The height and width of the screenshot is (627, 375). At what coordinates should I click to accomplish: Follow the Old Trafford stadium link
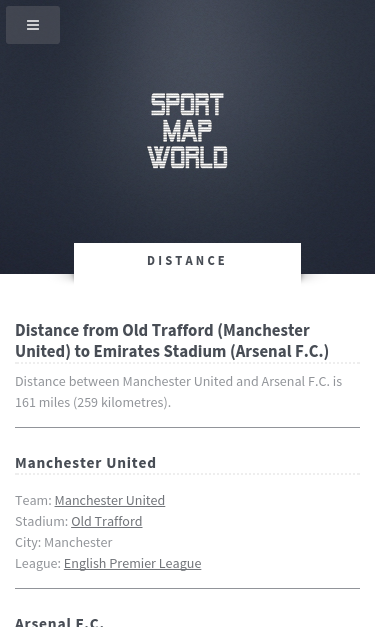tap(107, 521)
